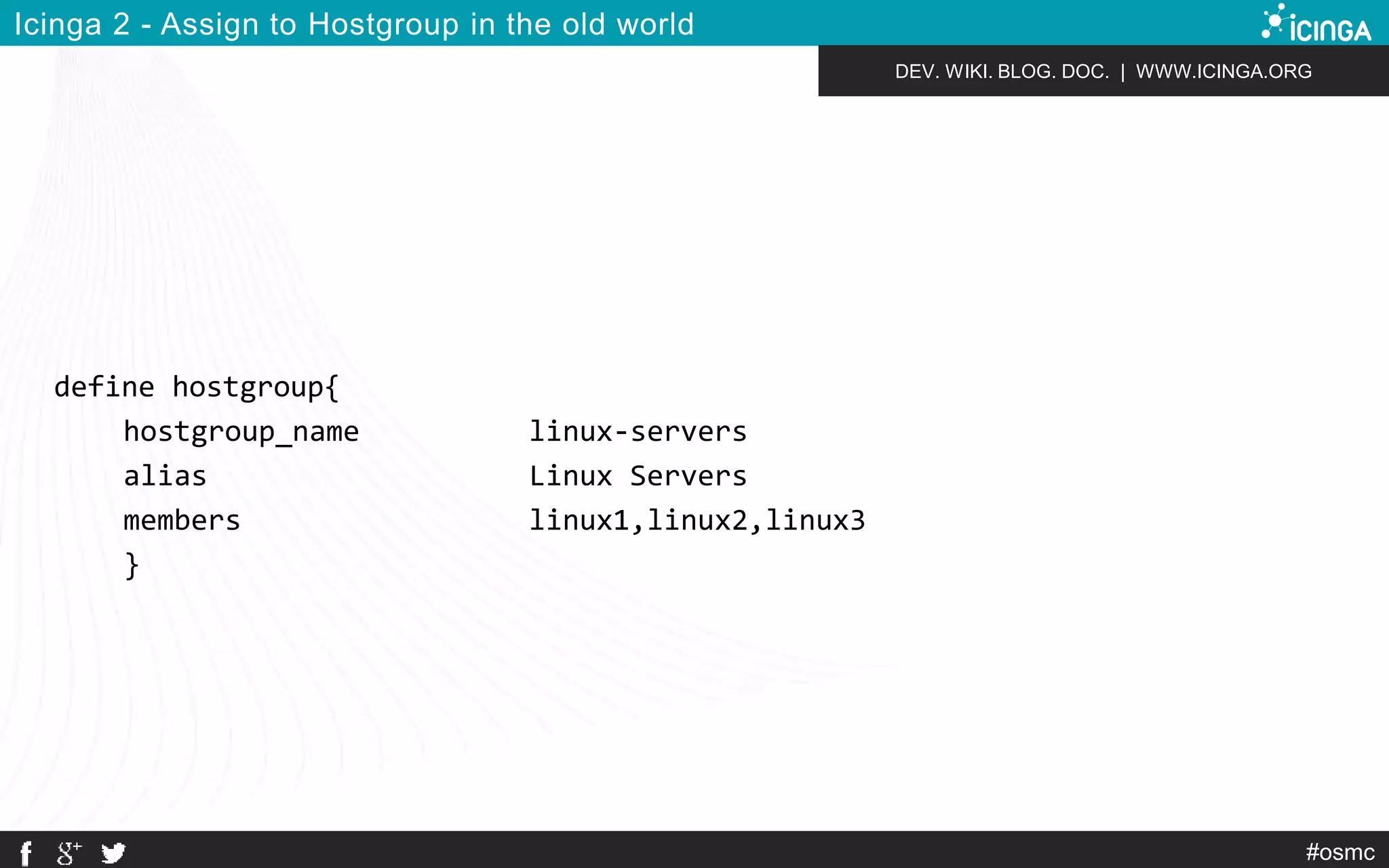The image size is (1389, 868).
Task: Click the 'DEV. WIKI. BLOG. DOC.' text
Action: (x=1002, y=71)
